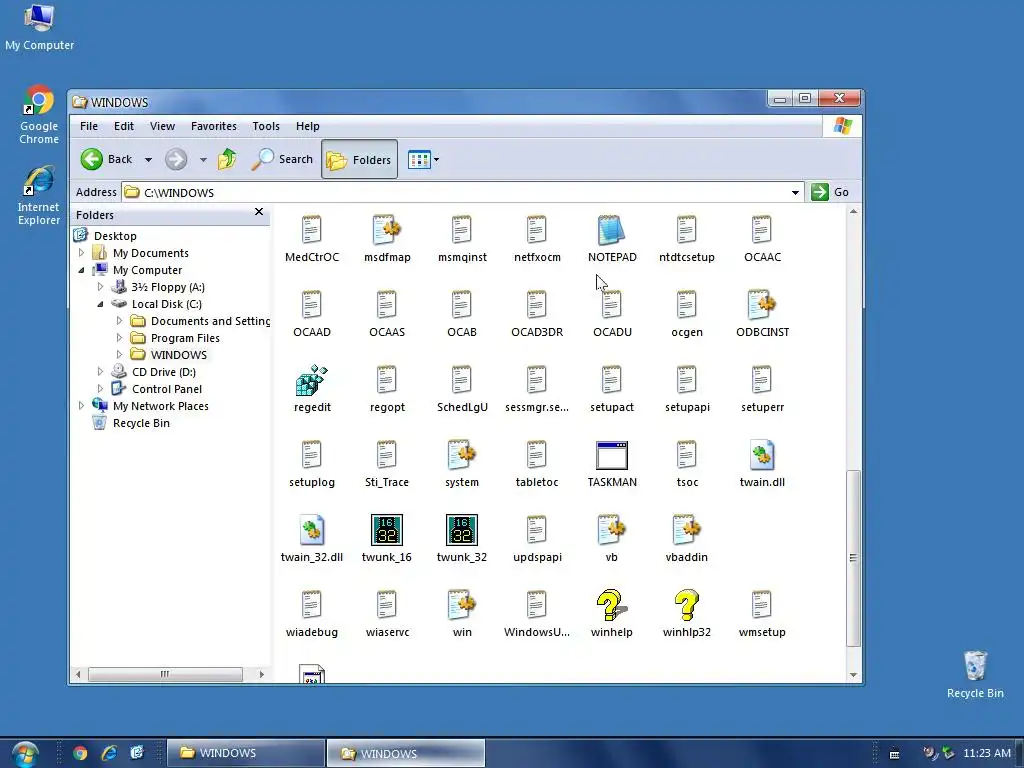The height and width of the screenshot is (768, 1024).
Task: Open the Back button history dropdown
Action: click(x=148, y=159)
